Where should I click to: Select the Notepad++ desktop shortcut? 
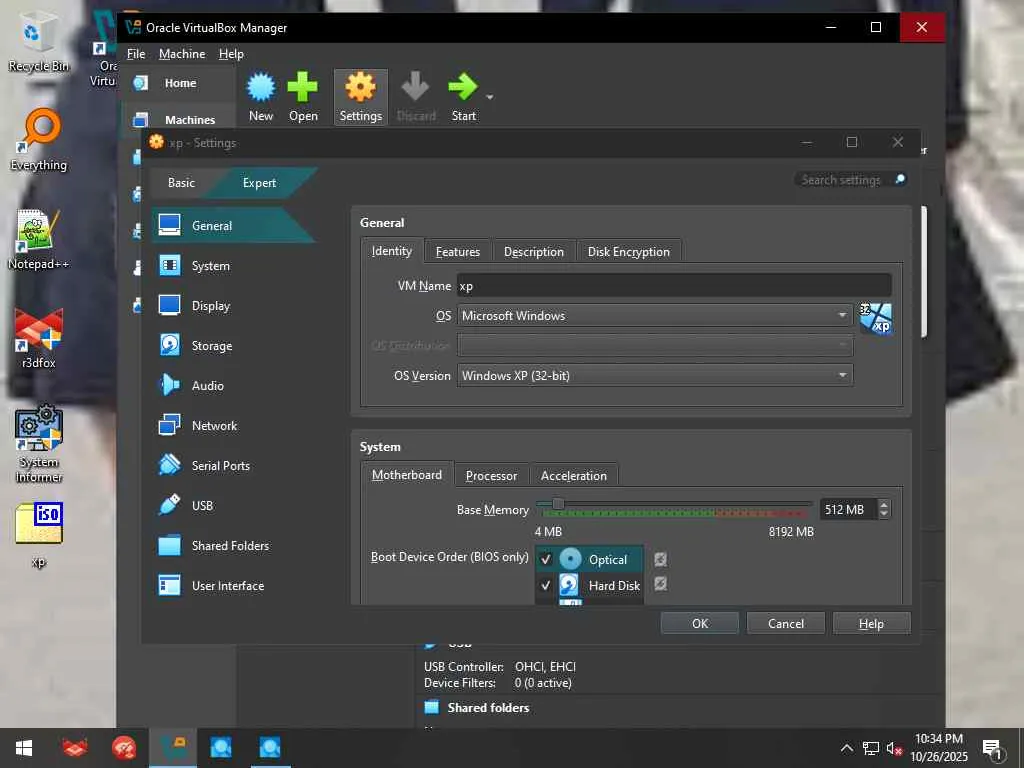tap(39, 239)
